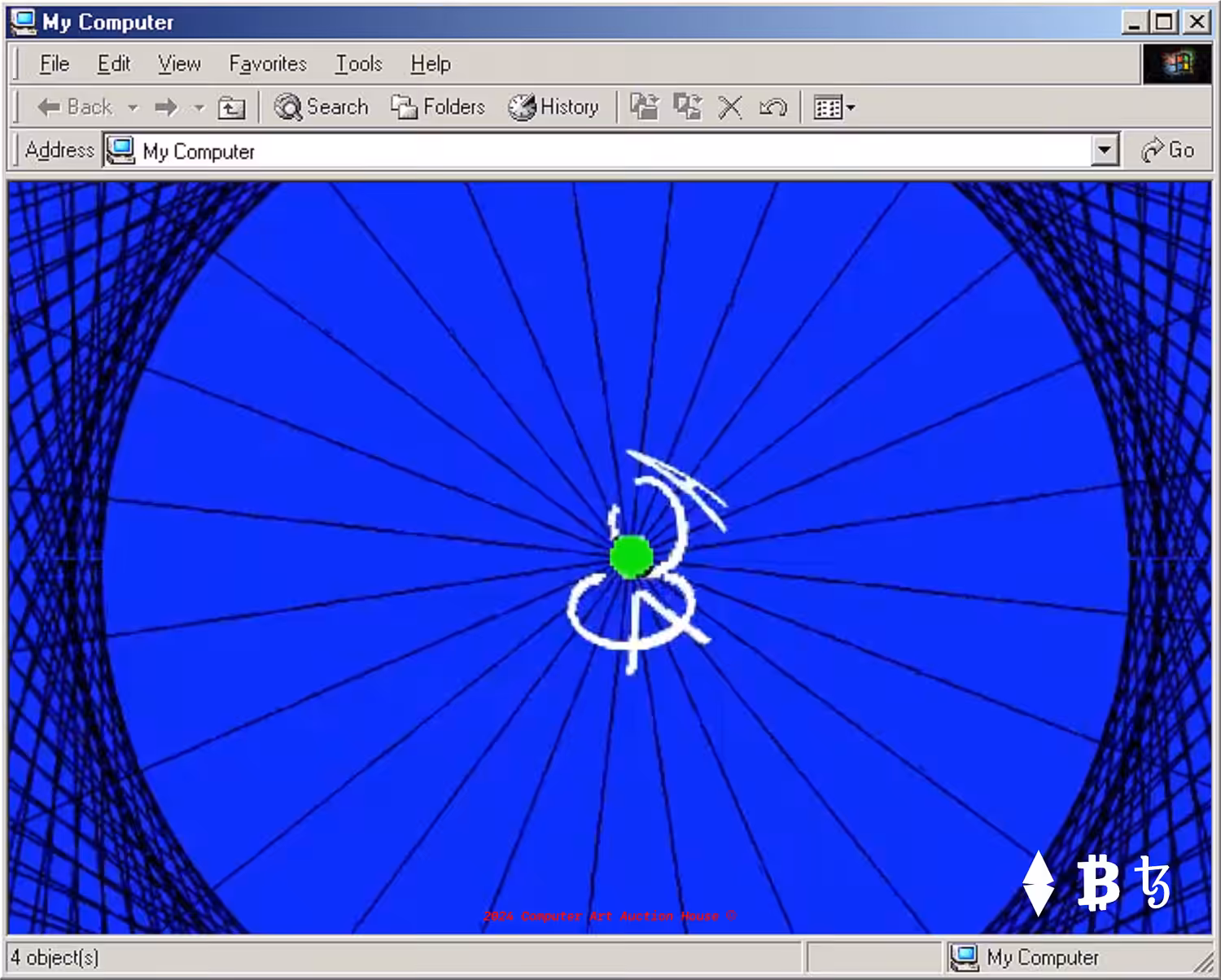
Task: Open the Help menu
Action: pyautogui.click(x=431, y=63)
